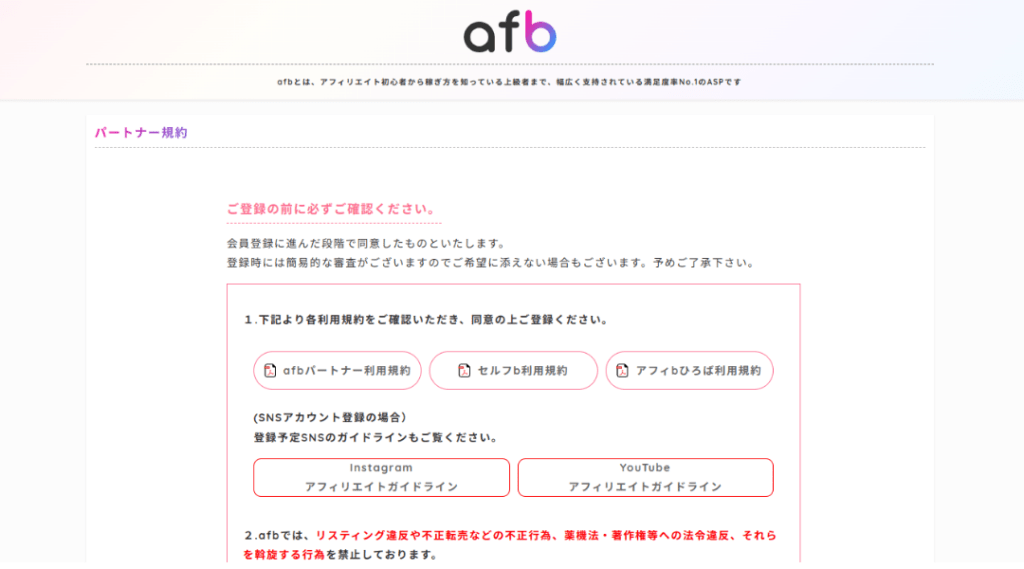The height and width of the screenshot is (569, 1024).
Task: Click the afb logo at top
Action: click(510, 31)
